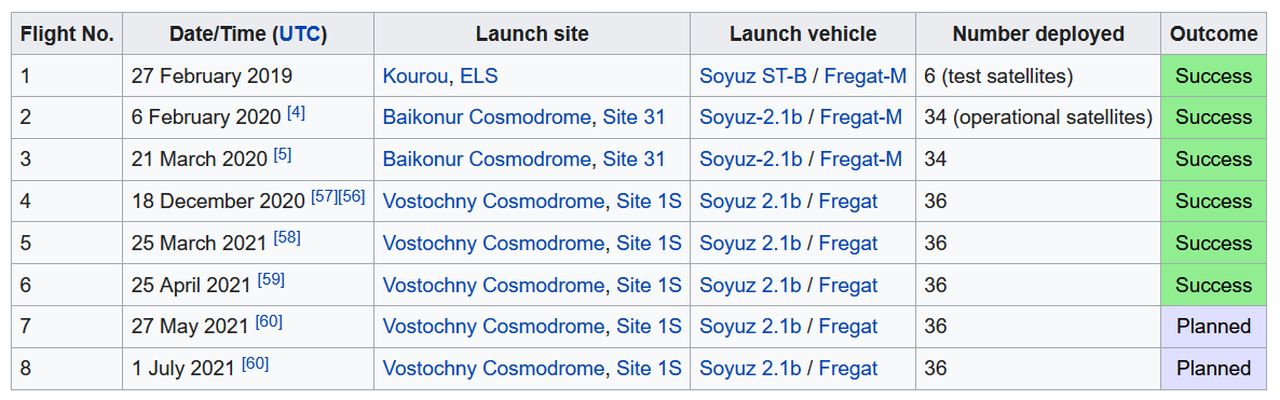This screenshot has width=1280, height=400.
Task: Open reference [57] for 18 December 2020
Action: point(324,196)
